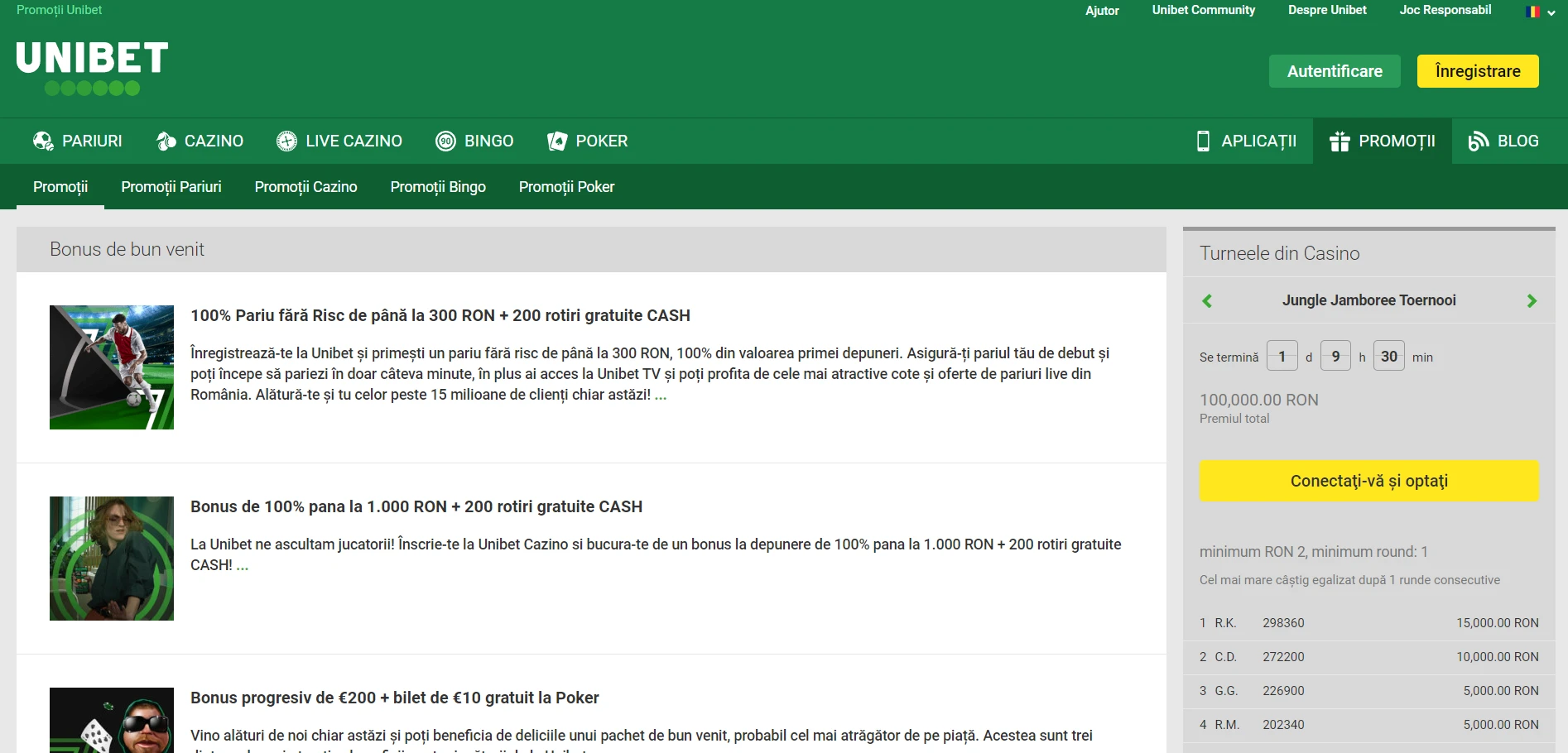Click the Blog feed icon
Viewport: 1568px width, 753px height.
pyautogui.click(x=1479, y=141)
